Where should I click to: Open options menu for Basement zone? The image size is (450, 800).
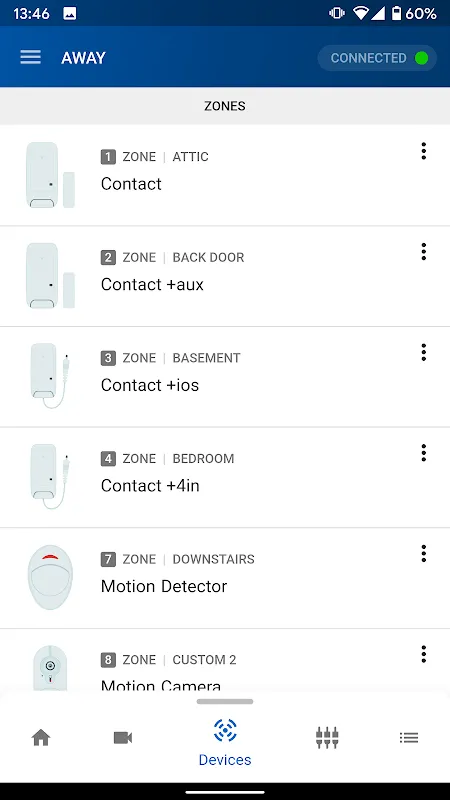[x=423, y=352]
